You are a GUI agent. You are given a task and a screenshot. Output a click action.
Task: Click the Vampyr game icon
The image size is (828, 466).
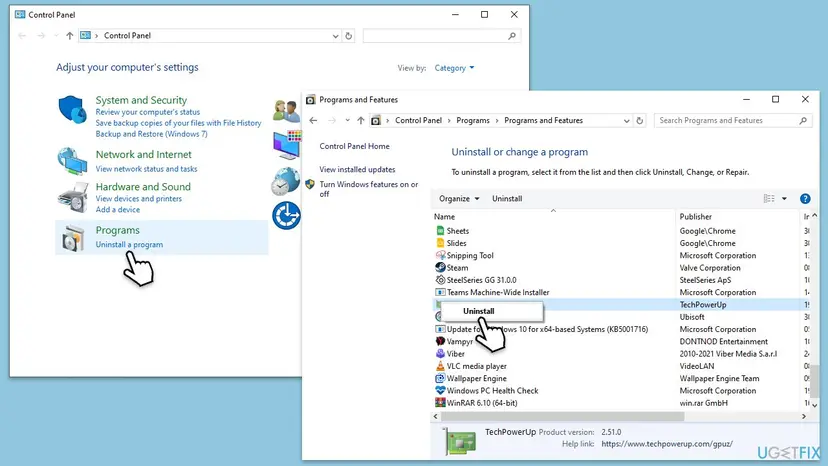[440, 341]
